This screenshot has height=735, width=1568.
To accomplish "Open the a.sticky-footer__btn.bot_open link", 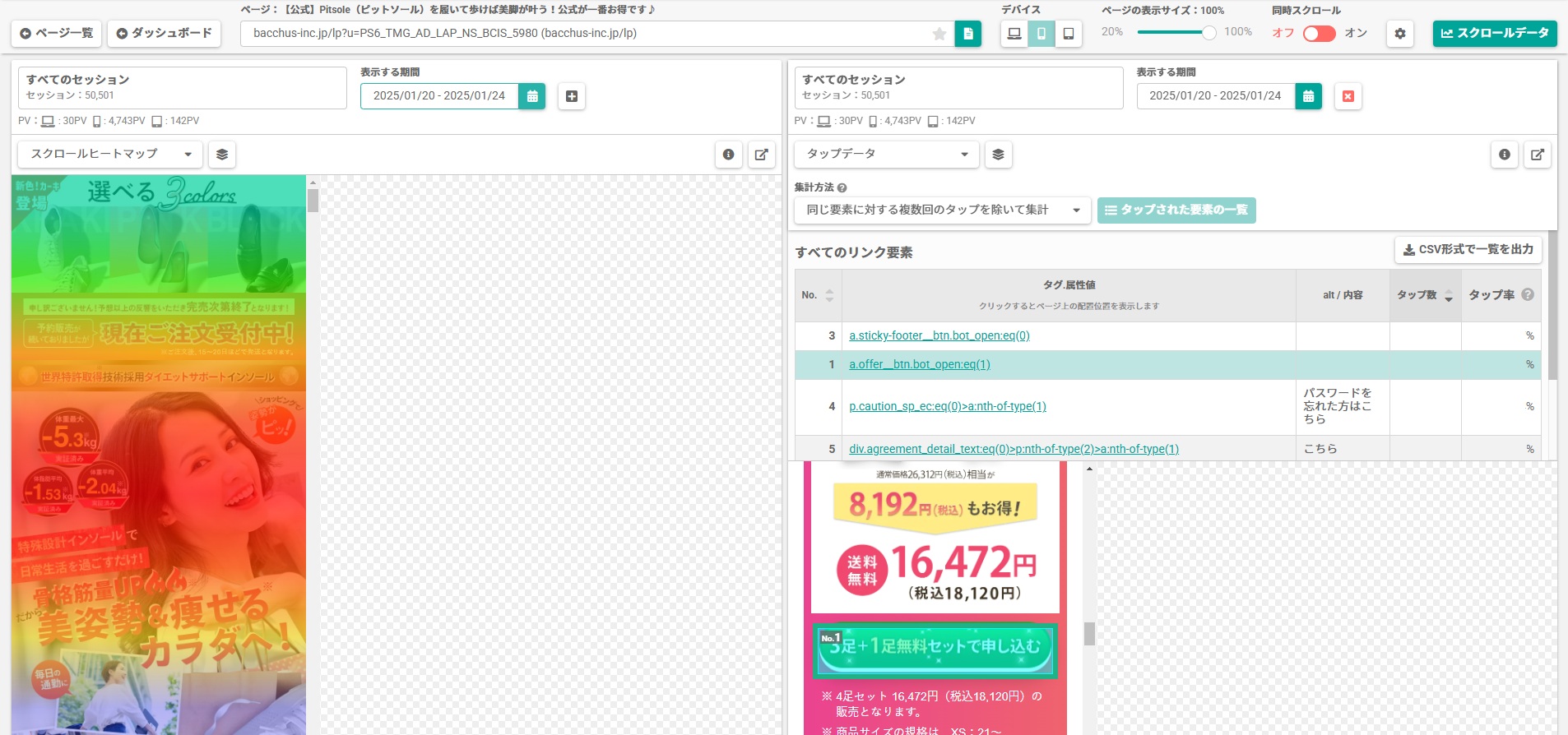I will pyautogui.click(x=939, y=335).
